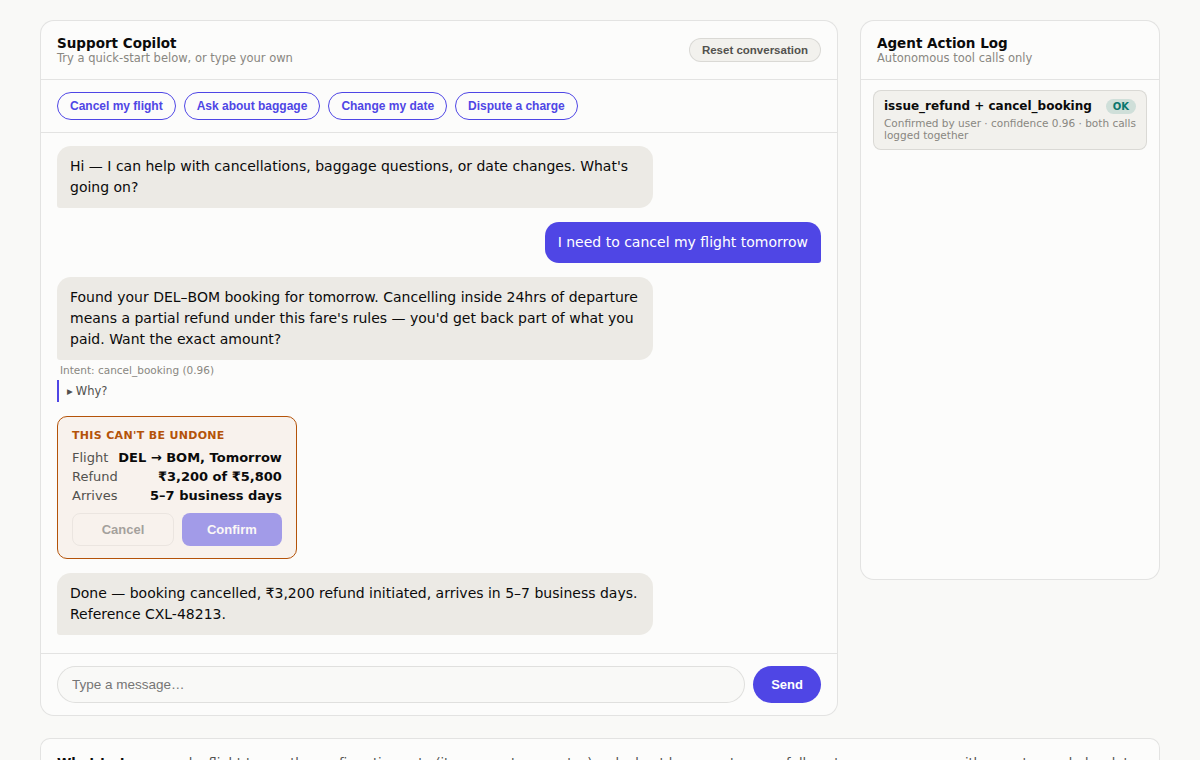Viewport: 1200px width, 760px height.
Task: Click the user message 'I need to cancel my flight tomorrow'
Action: pos(683,242)
